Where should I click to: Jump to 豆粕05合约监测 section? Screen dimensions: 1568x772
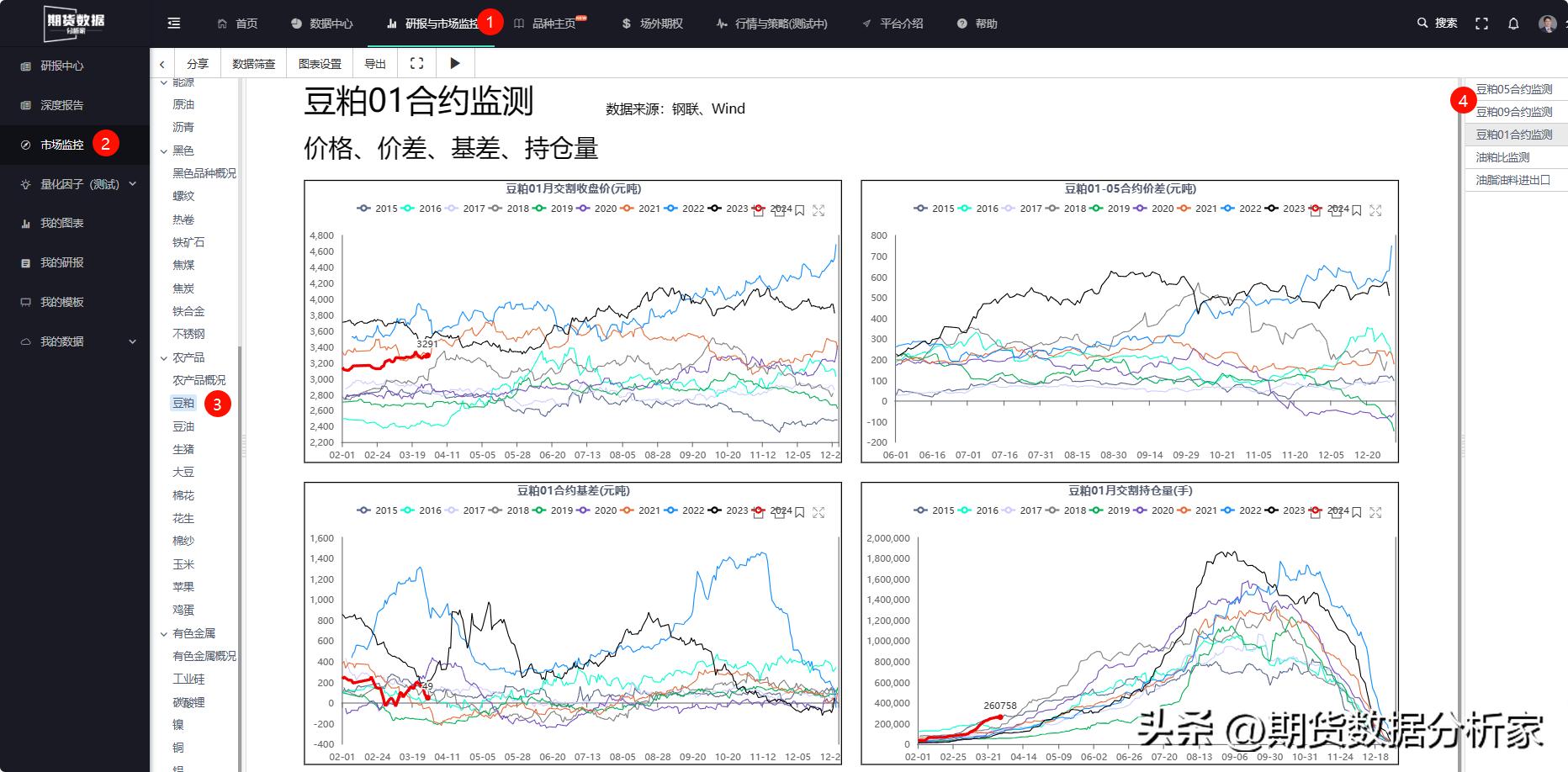click(x=1514, y=89)
